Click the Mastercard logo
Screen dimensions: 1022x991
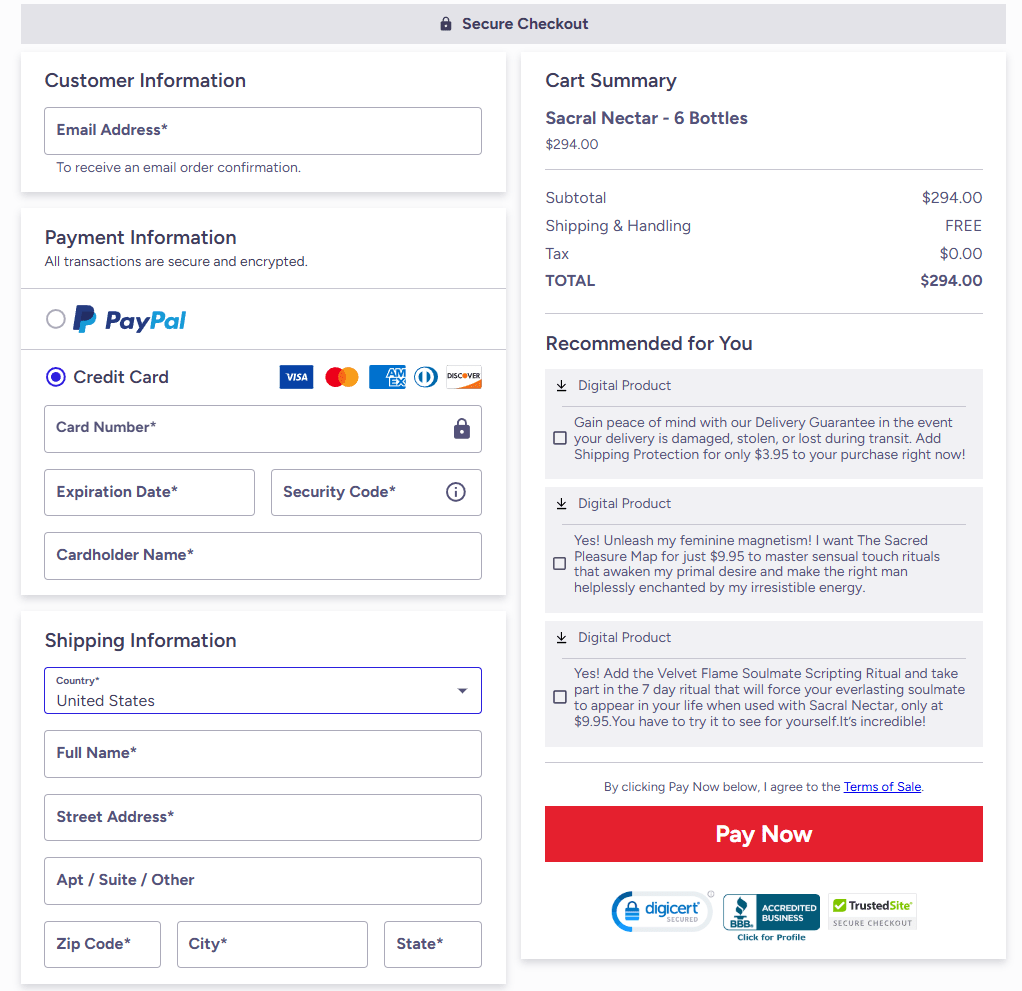[x=342, y=377]
